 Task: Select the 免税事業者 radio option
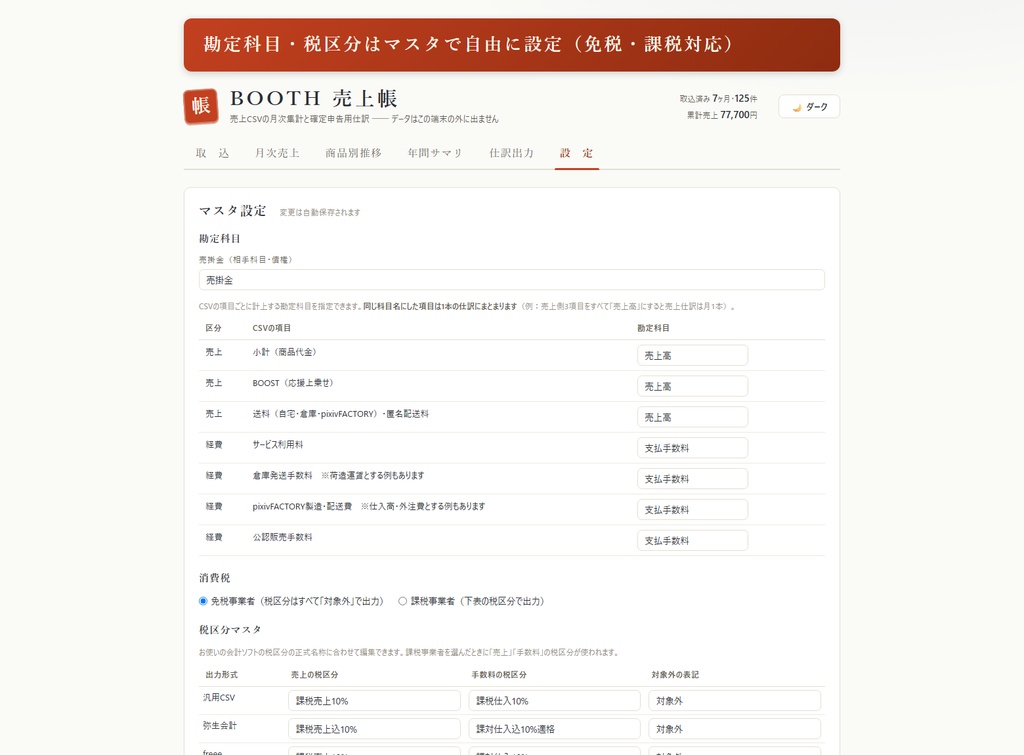(x=203, y=601)
